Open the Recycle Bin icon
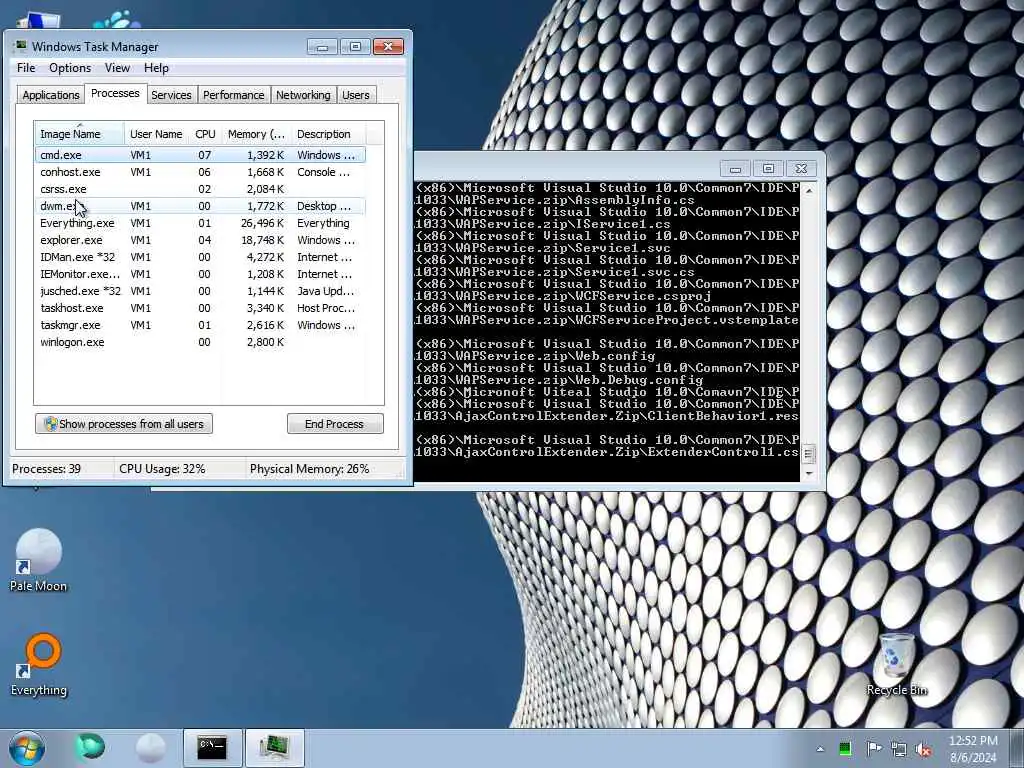 (897, 664)
